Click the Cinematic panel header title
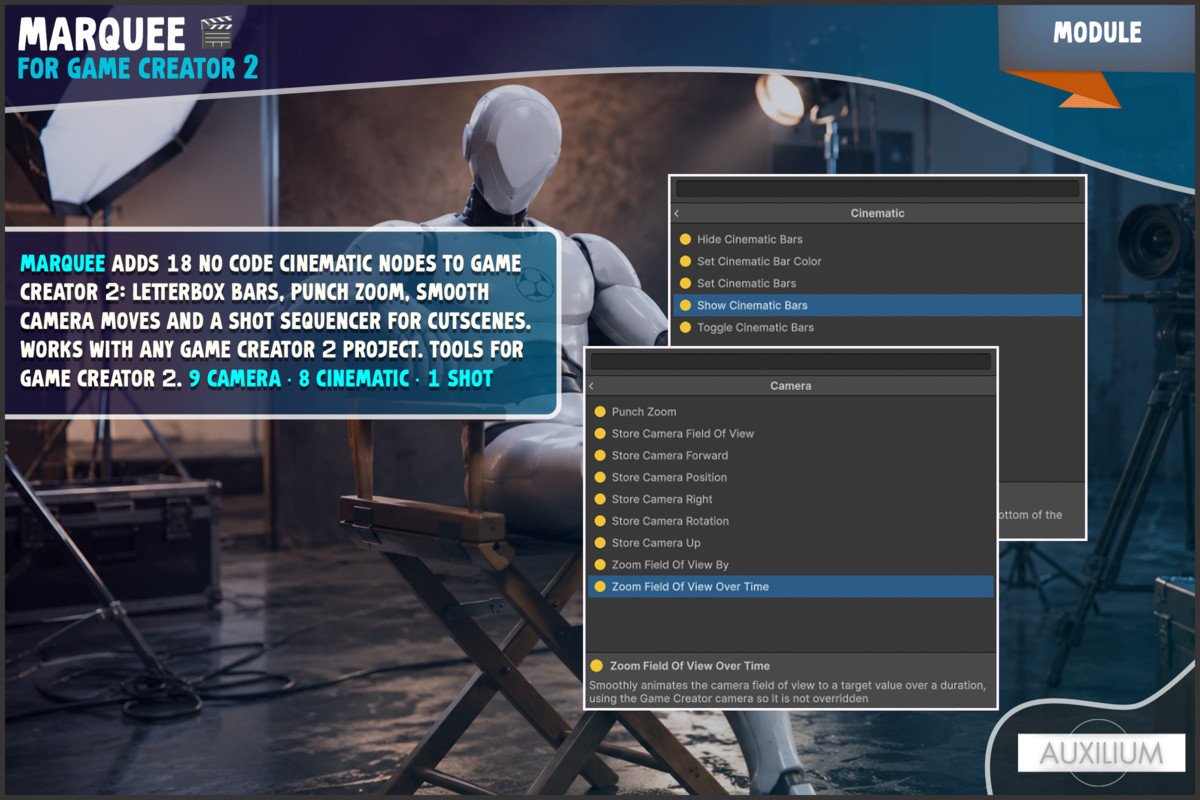The image size is (1200, 800). [x=877, y=213]
